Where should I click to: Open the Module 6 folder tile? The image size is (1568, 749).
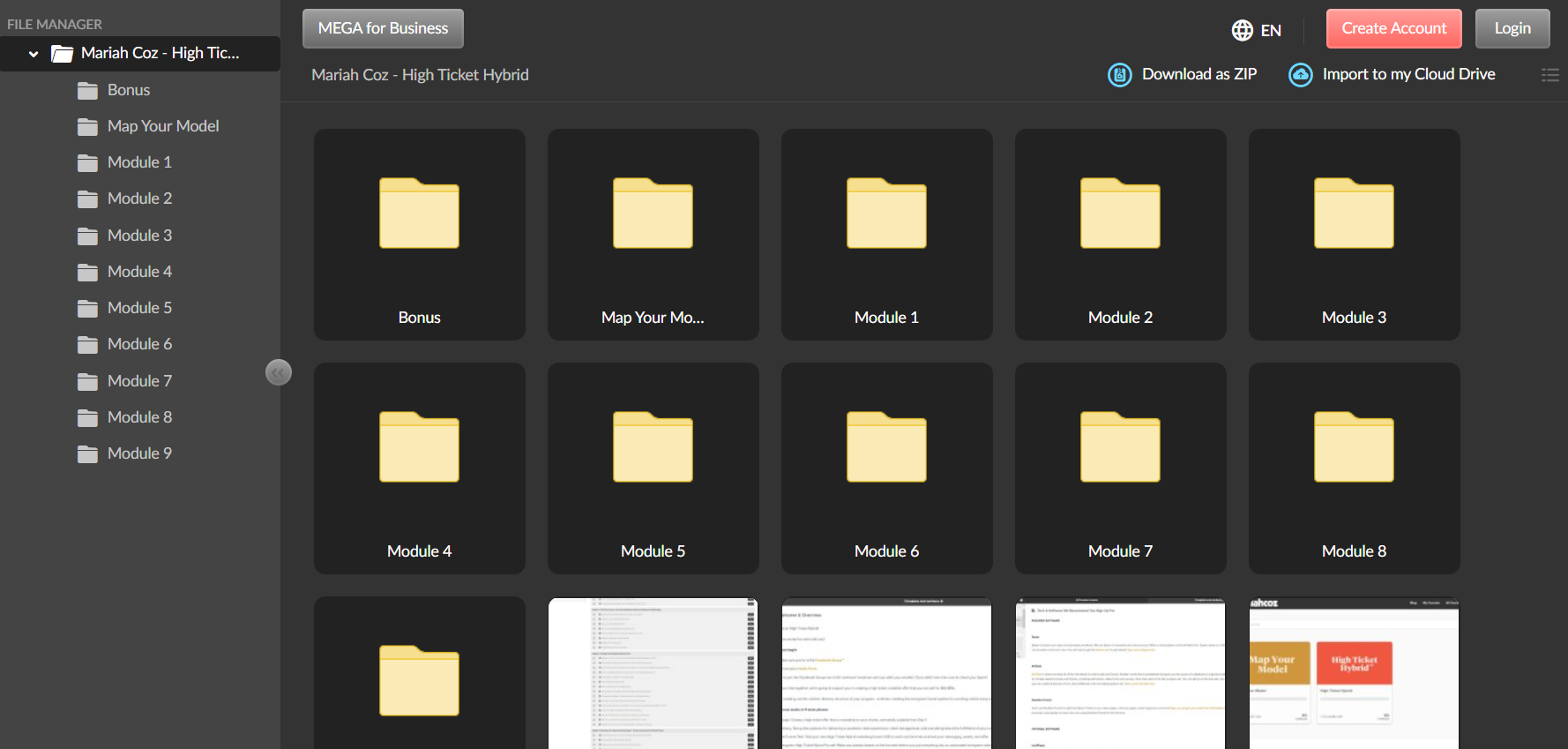click(x=887, y=468)
